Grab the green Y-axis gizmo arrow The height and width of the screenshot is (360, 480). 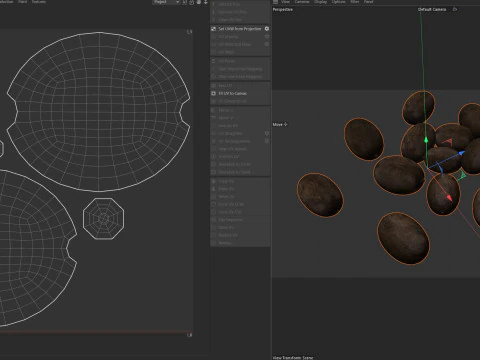coord(426,140)
